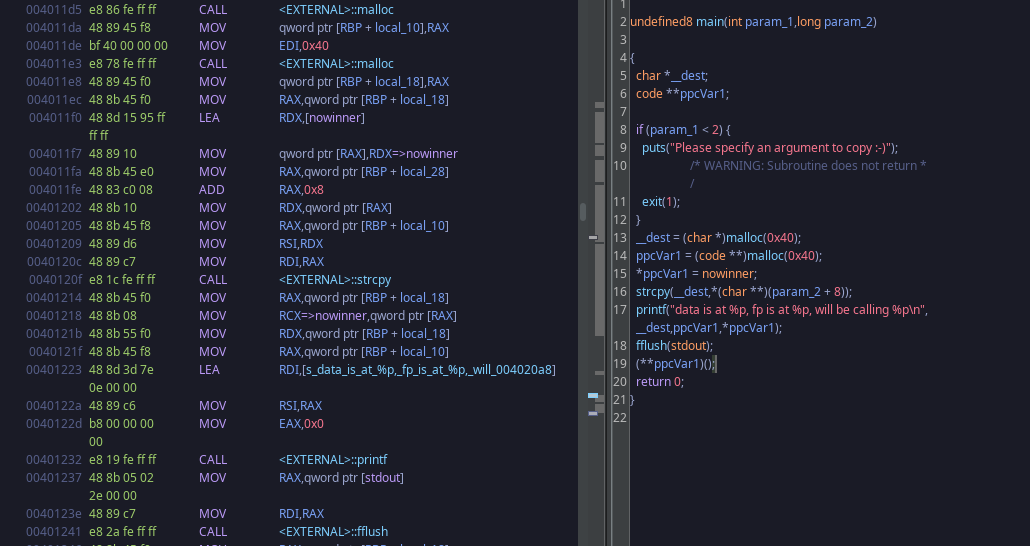Select local_28 operand at address 004011fa
Viewport: 1030px width, 546px height.
424,171
